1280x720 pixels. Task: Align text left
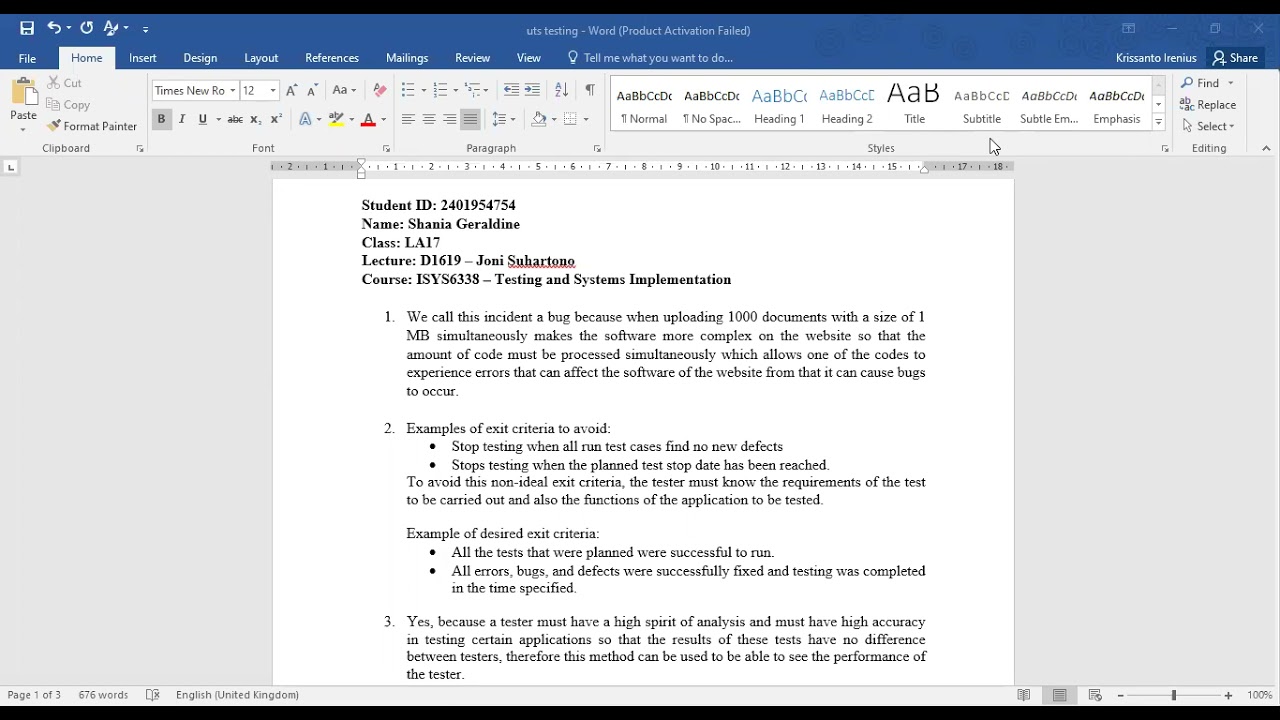click(408, 119)
